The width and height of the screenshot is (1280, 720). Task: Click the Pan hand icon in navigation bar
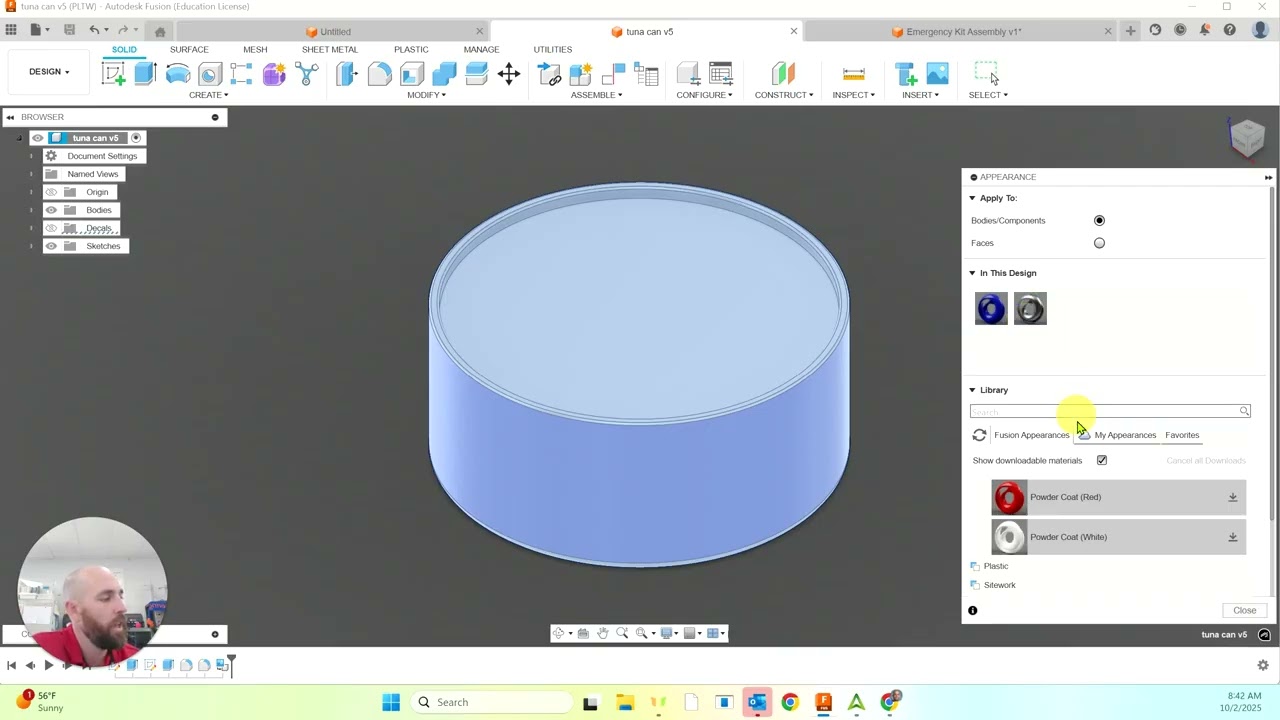pos(603,633)
